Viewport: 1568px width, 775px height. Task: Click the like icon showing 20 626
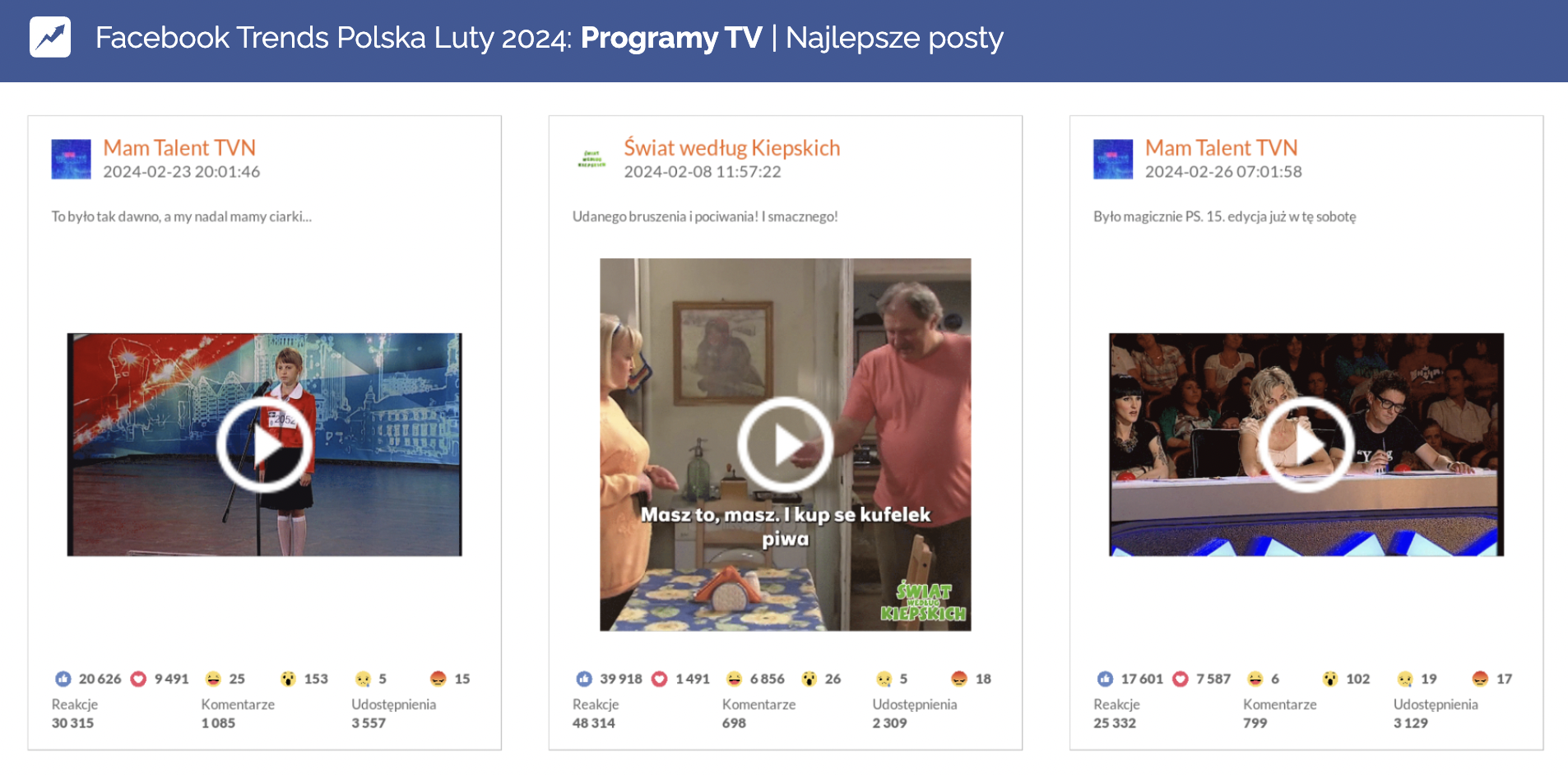coord(63,679)
